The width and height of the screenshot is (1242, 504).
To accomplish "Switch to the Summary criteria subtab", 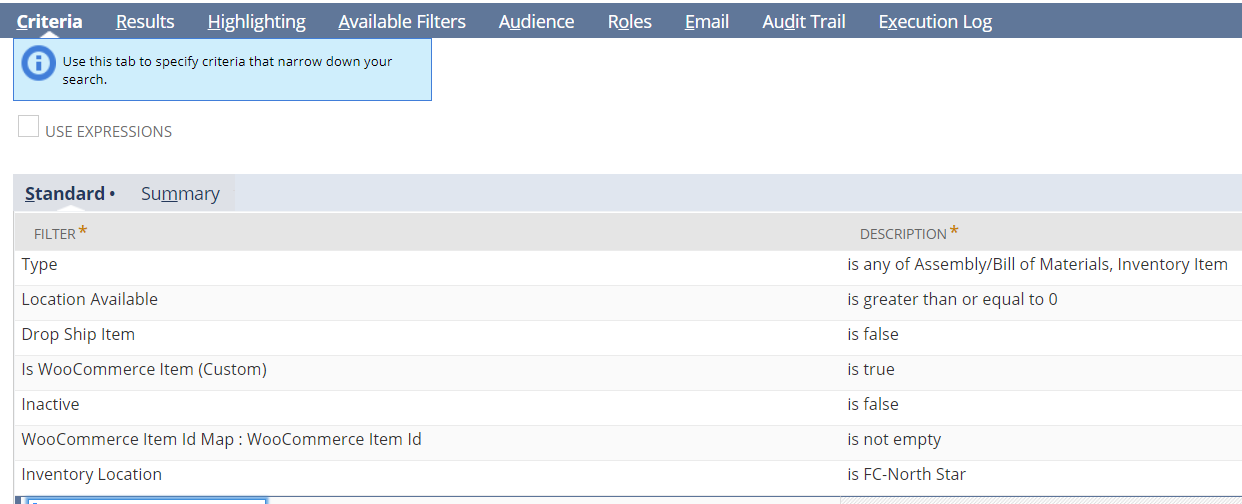I will 180,193.
